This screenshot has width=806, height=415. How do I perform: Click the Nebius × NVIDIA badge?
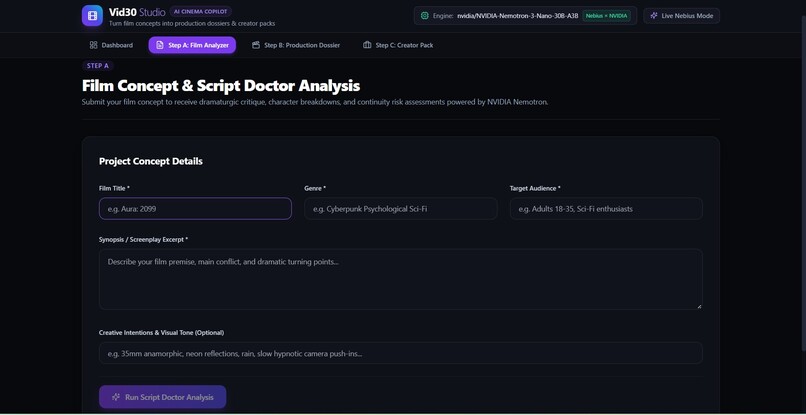[607, 16]
